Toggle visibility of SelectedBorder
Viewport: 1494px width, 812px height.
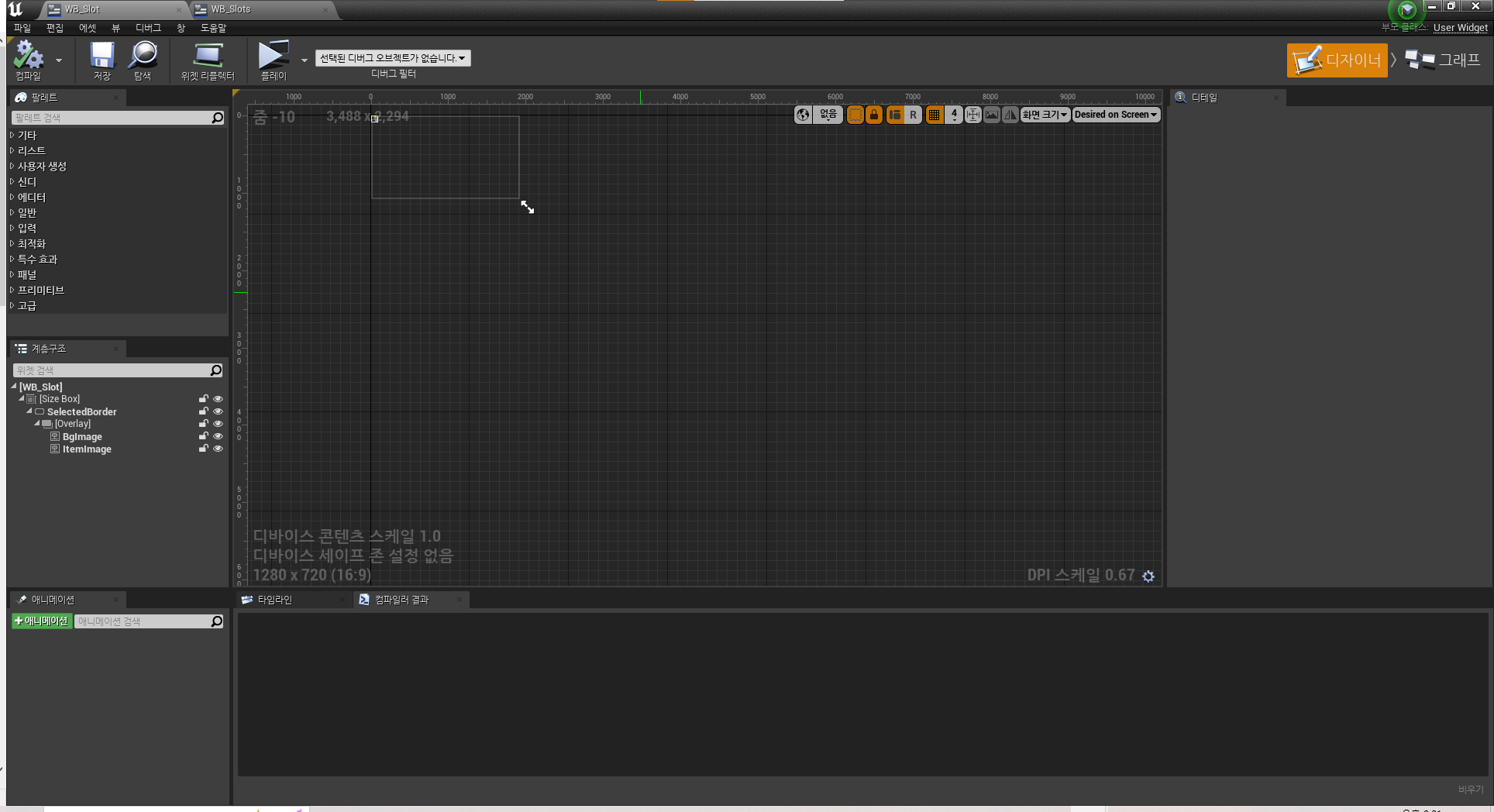[218, 411]
